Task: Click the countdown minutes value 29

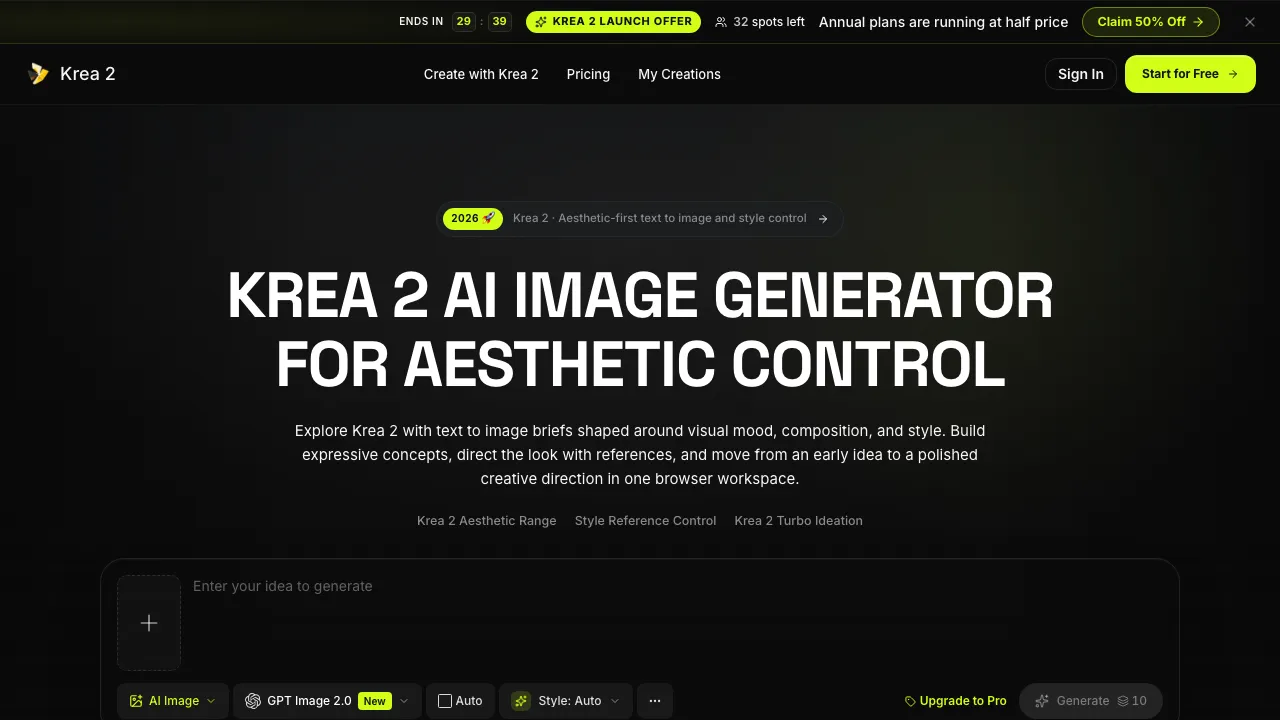Action: click(464, 22)
